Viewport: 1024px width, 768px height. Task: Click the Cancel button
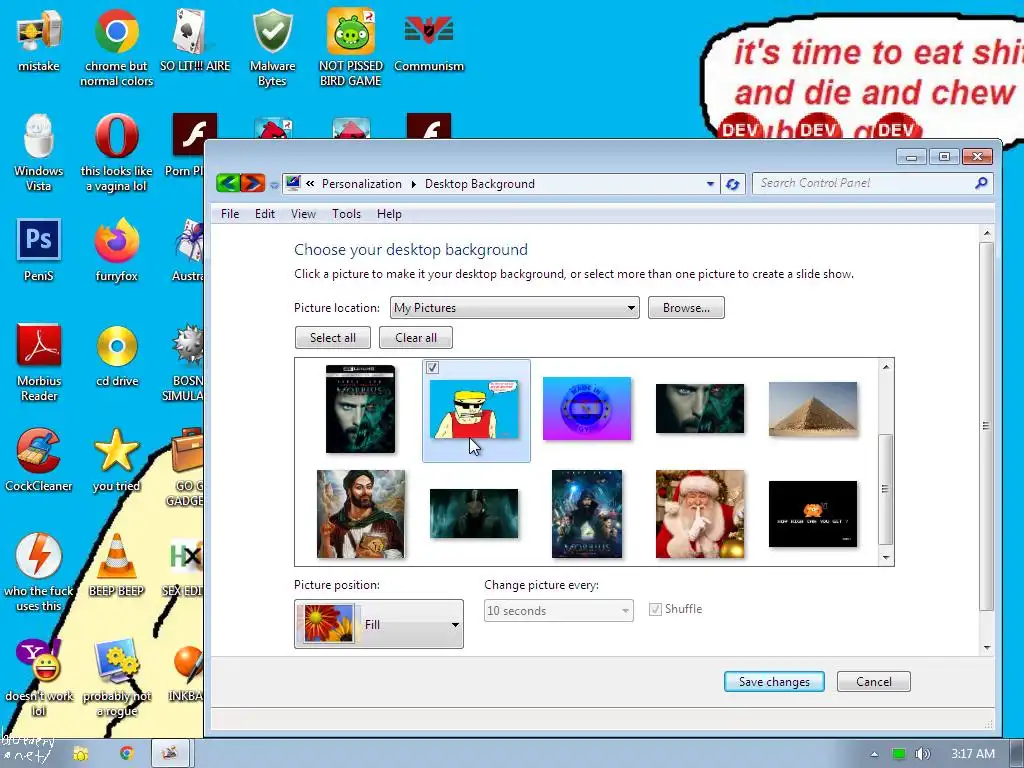pos(873,681)
